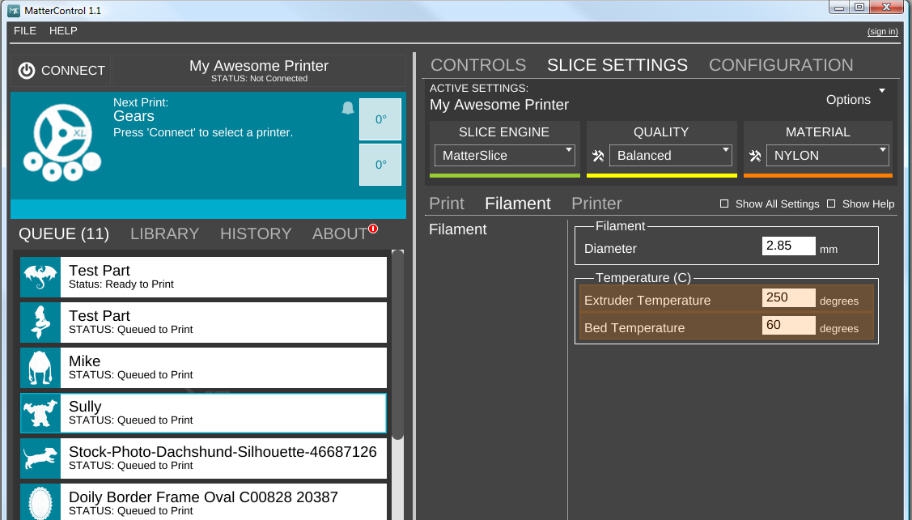
Task: Open the MatterSlice slice engine dropdown
Action: [x=504, y=155]
